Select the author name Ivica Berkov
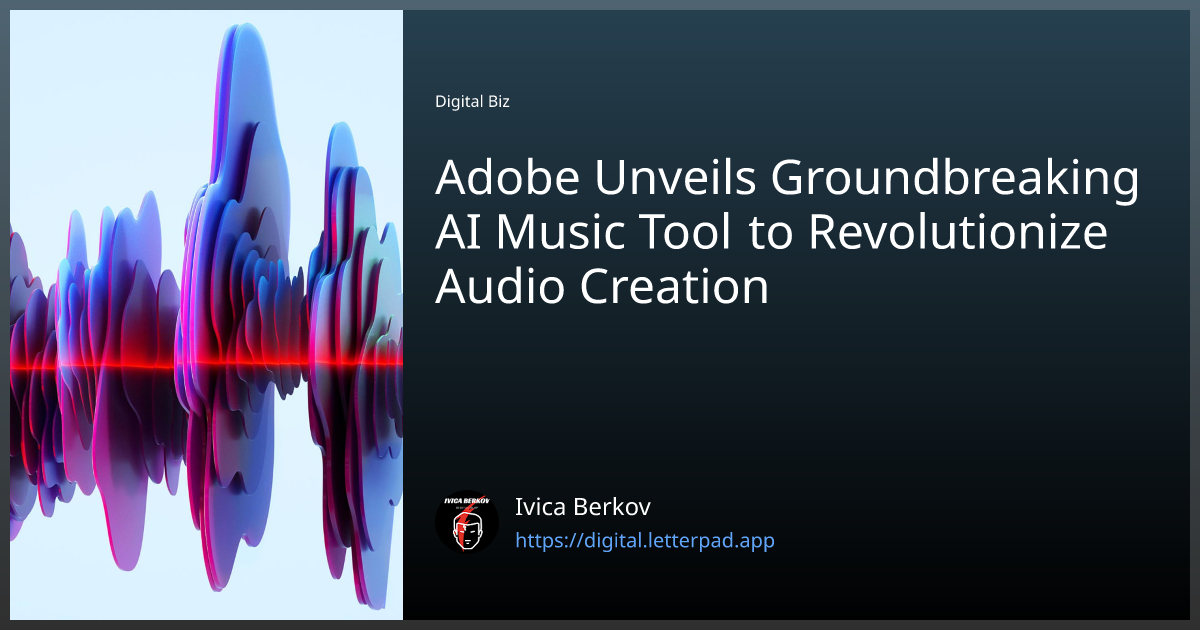1200x630 pixels. (583, 506)
